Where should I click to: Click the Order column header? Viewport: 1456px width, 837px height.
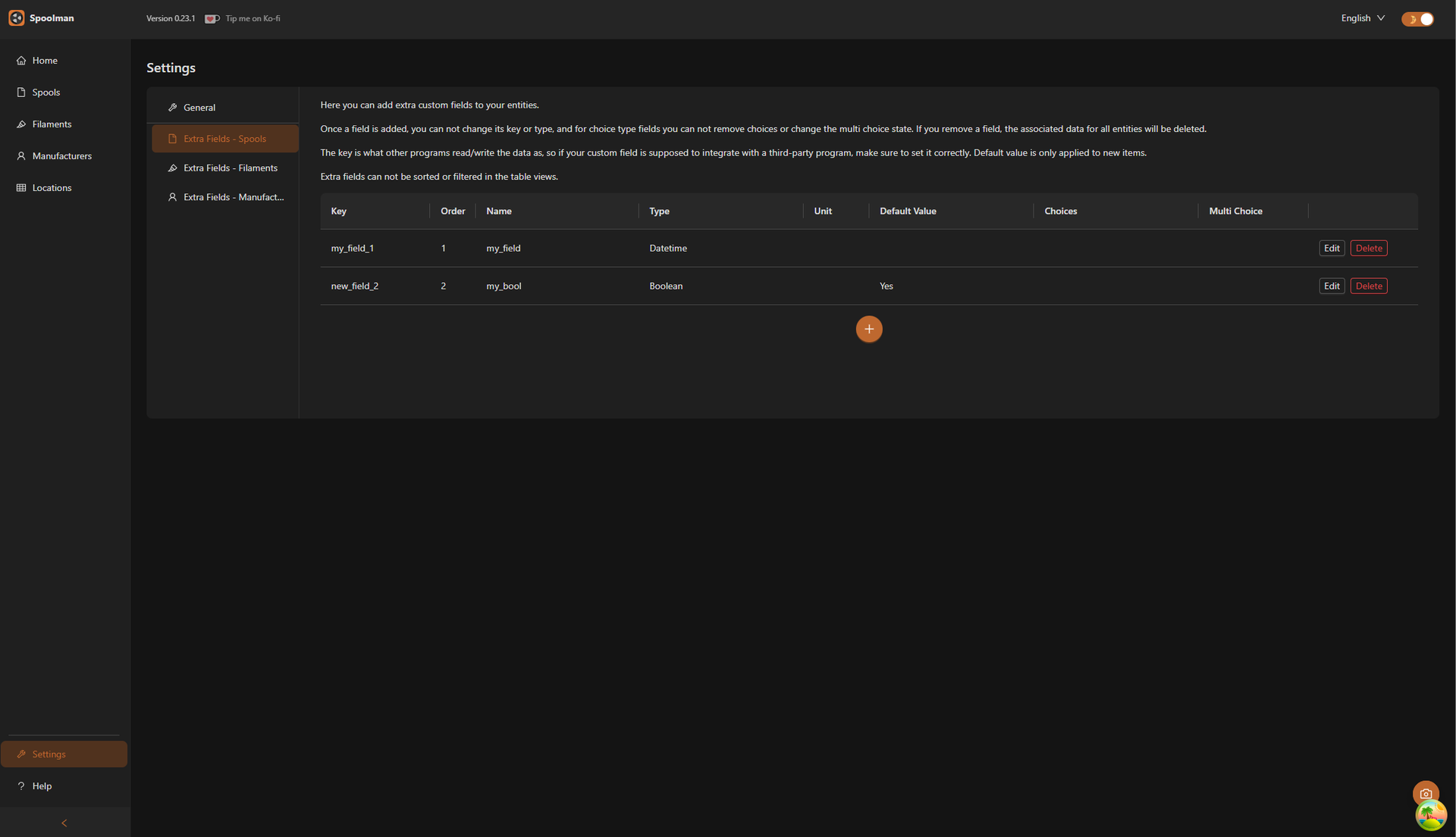453,212
